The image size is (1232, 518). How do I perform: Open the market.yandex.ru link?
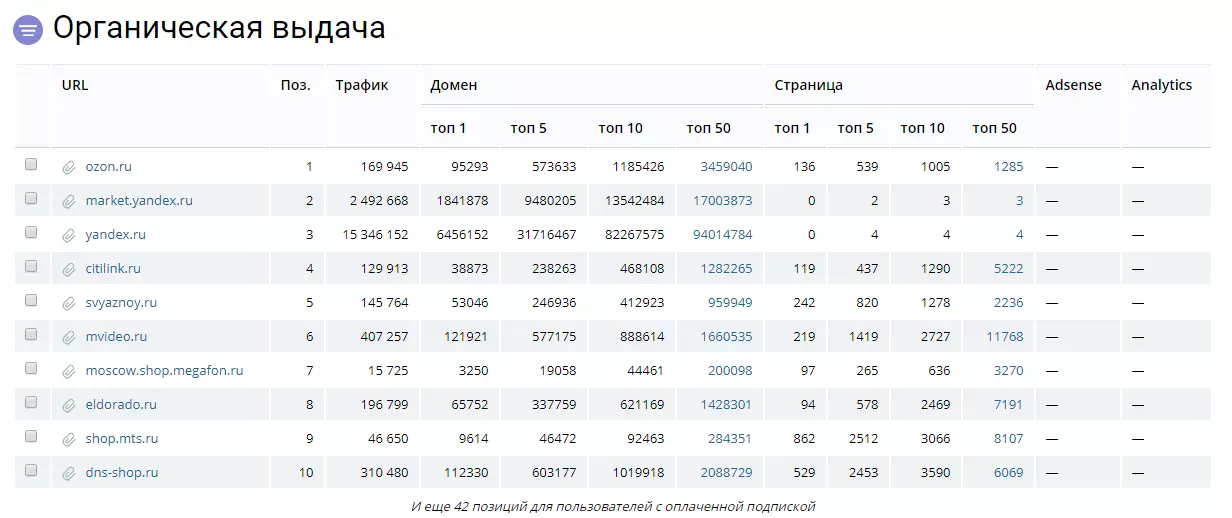(x=139, y=201)
